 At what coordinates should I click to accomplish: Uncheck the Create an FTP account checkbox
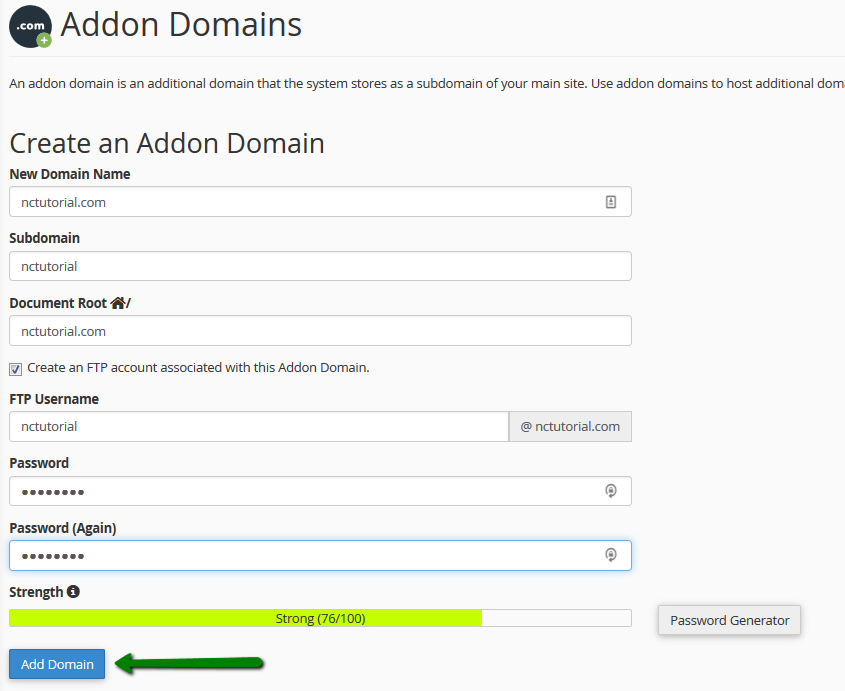(x=16, y=369)
